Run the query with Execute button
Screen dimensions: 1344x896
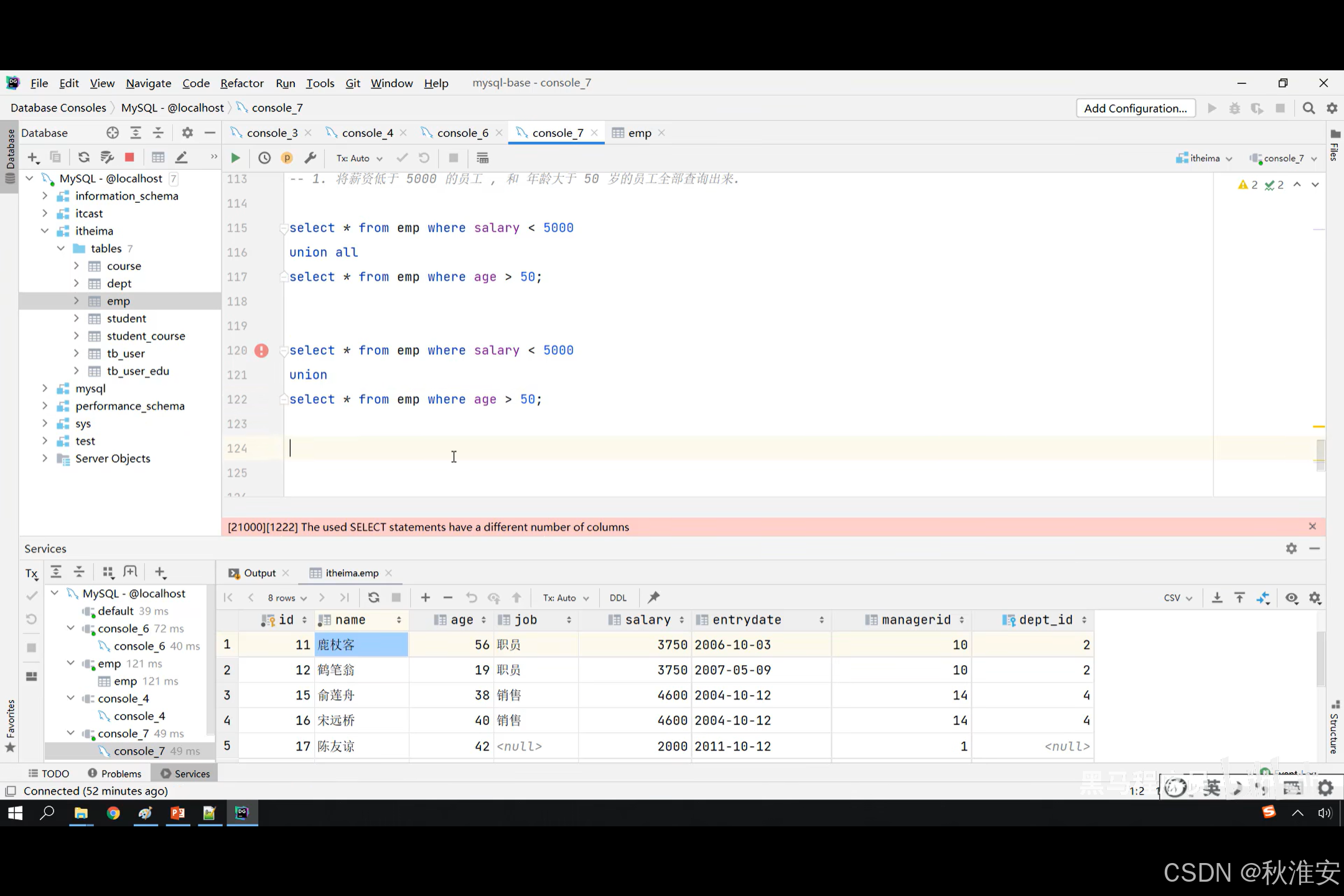pos(235,158)
